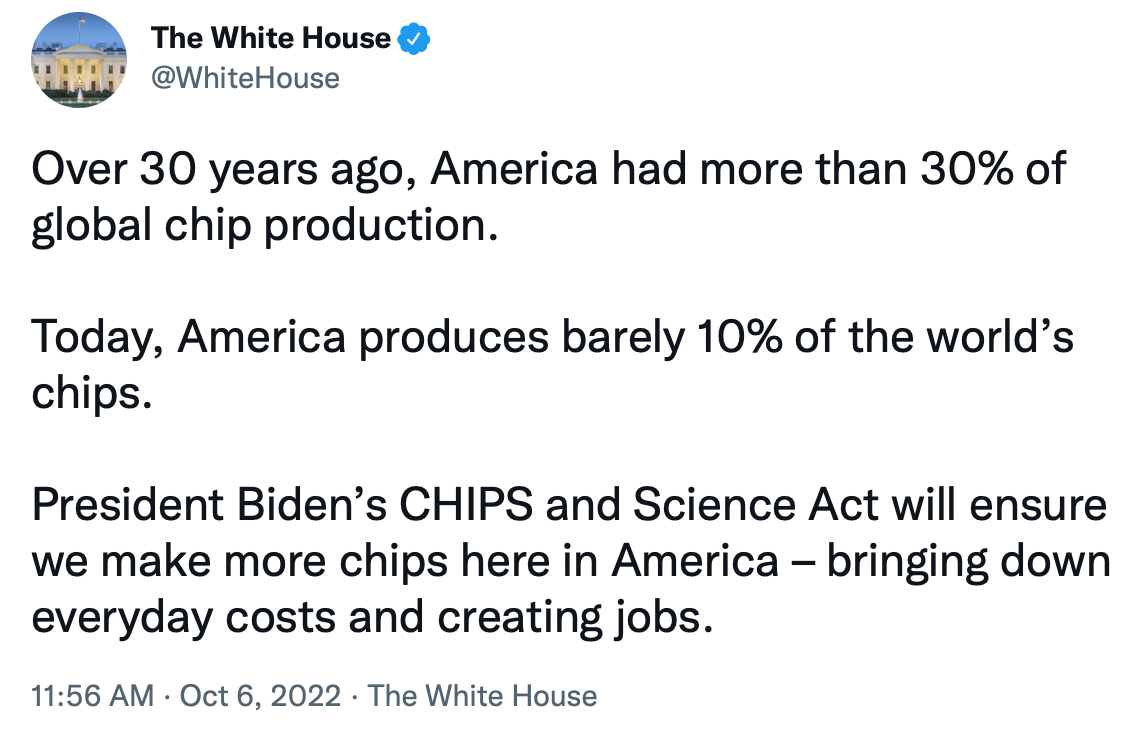Click the word 'CHIPS' in capitals
This screenshot has height=740, width=1128.
coord(466,504)
